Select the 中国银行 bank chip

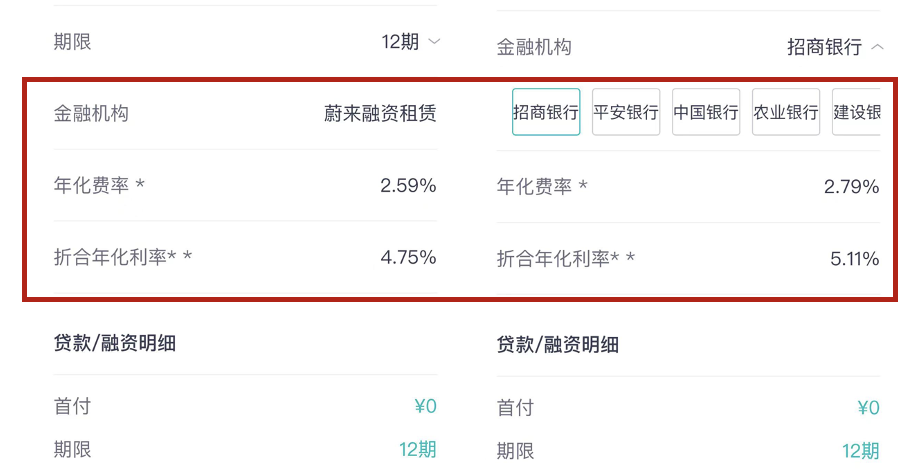pos(706,112)
